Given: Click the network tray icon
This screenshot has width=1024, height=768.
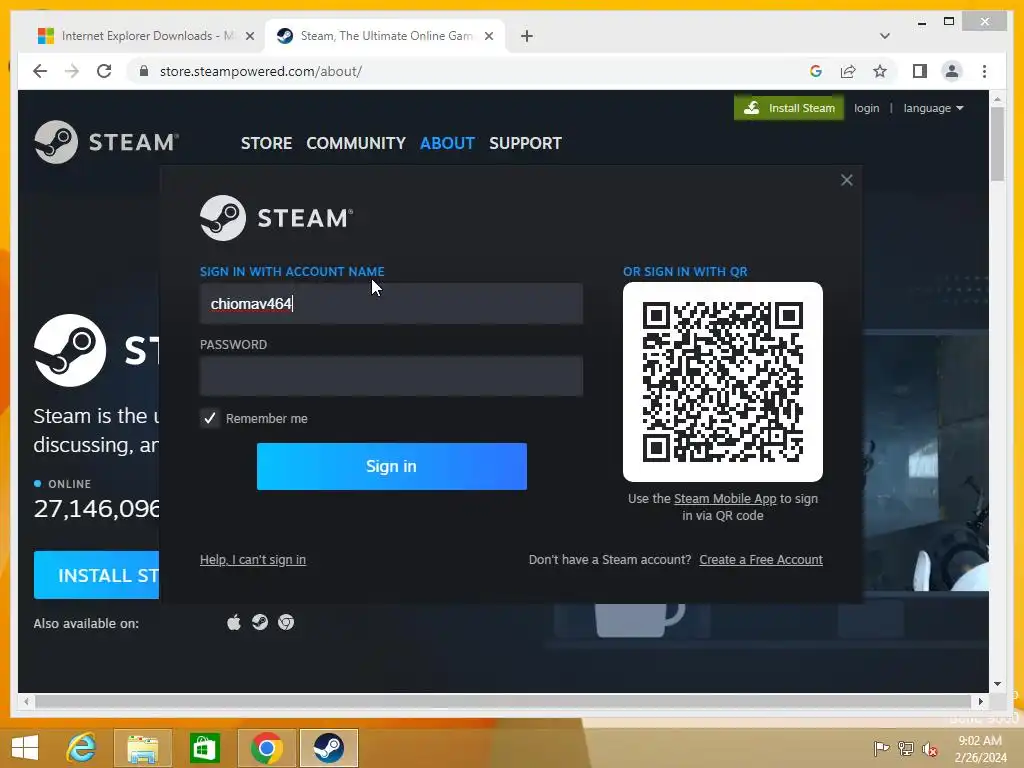Looking at the screenshot, I should pyautogui.click(x=906, y=748).
